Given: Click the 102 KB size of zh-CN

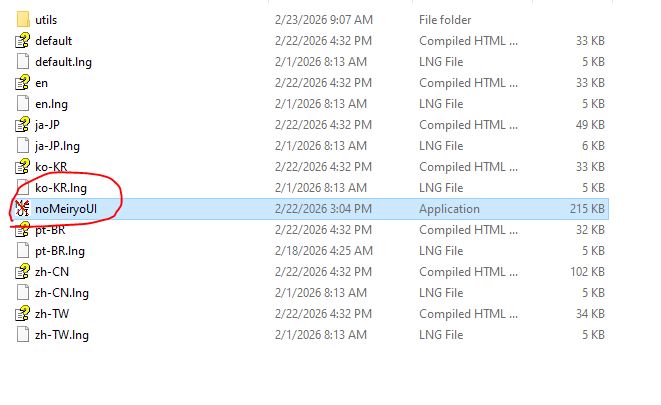Looking at the screenshot, I should click(x=587, y=272).
